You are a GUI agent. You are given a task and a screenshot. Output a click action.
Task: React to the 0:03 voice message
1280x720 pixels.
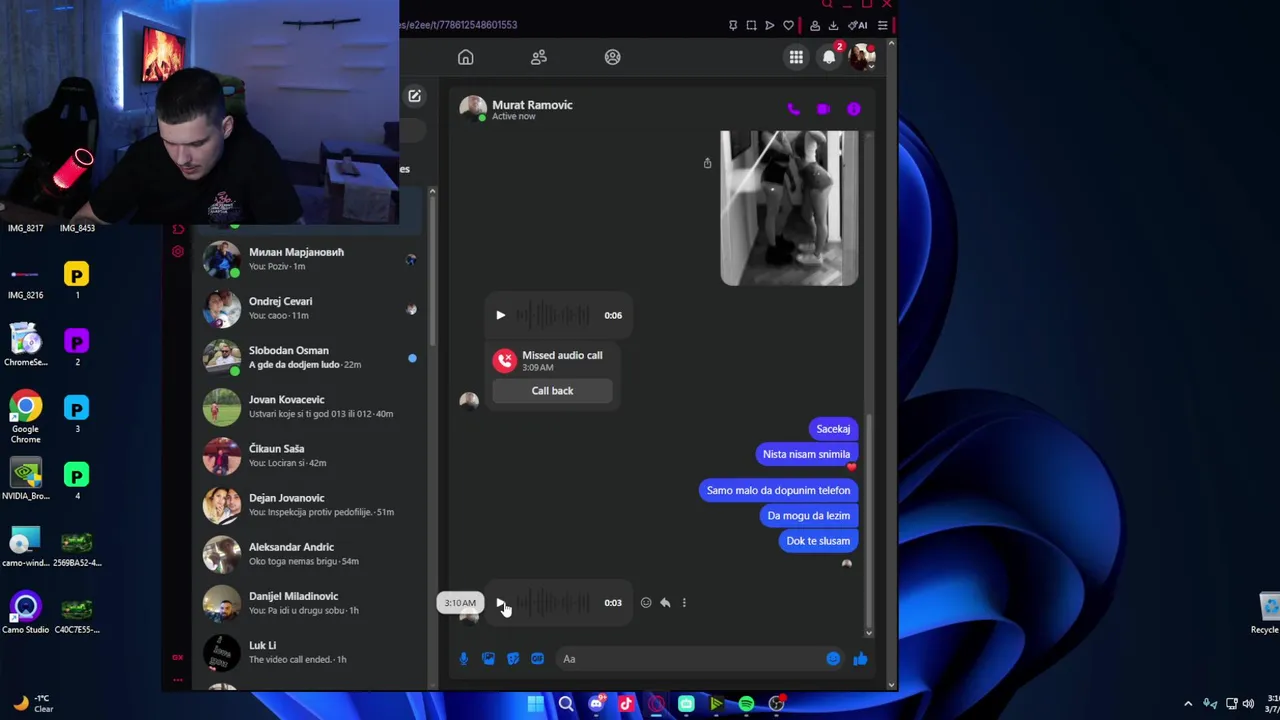(646, 602)
